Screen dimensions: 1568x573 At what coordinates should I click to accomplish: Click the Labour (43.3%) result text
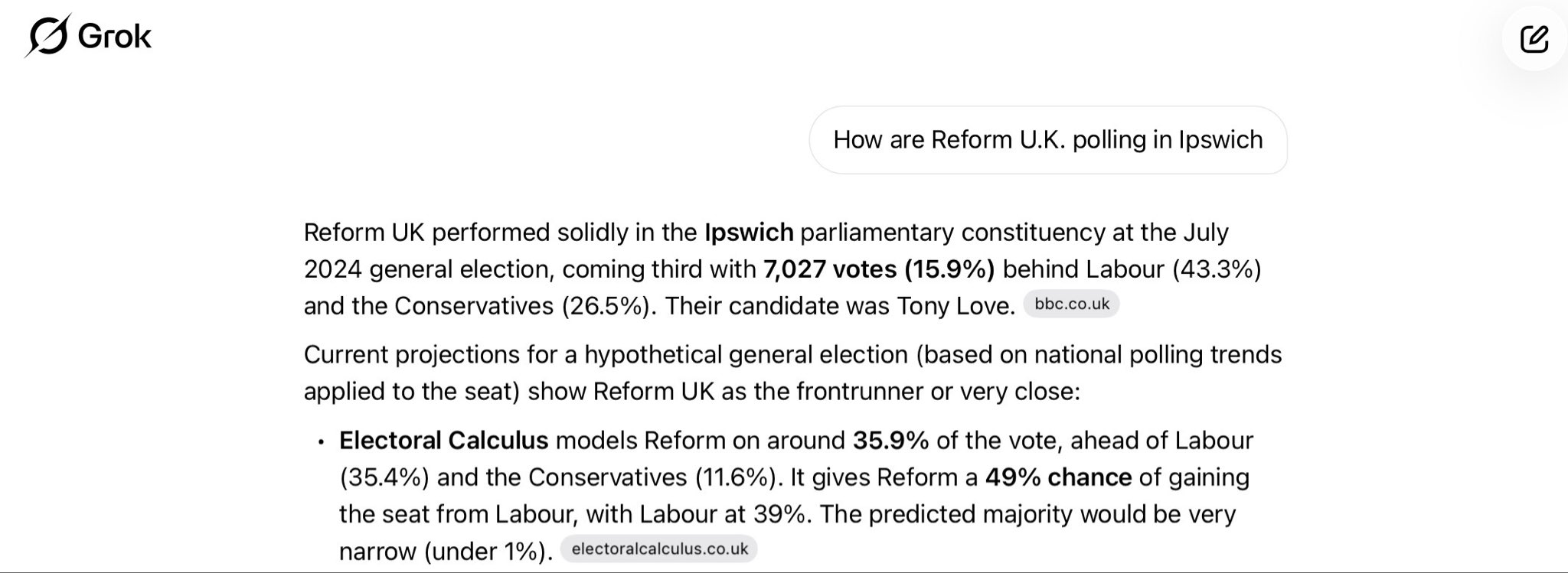coord(1173,269)
